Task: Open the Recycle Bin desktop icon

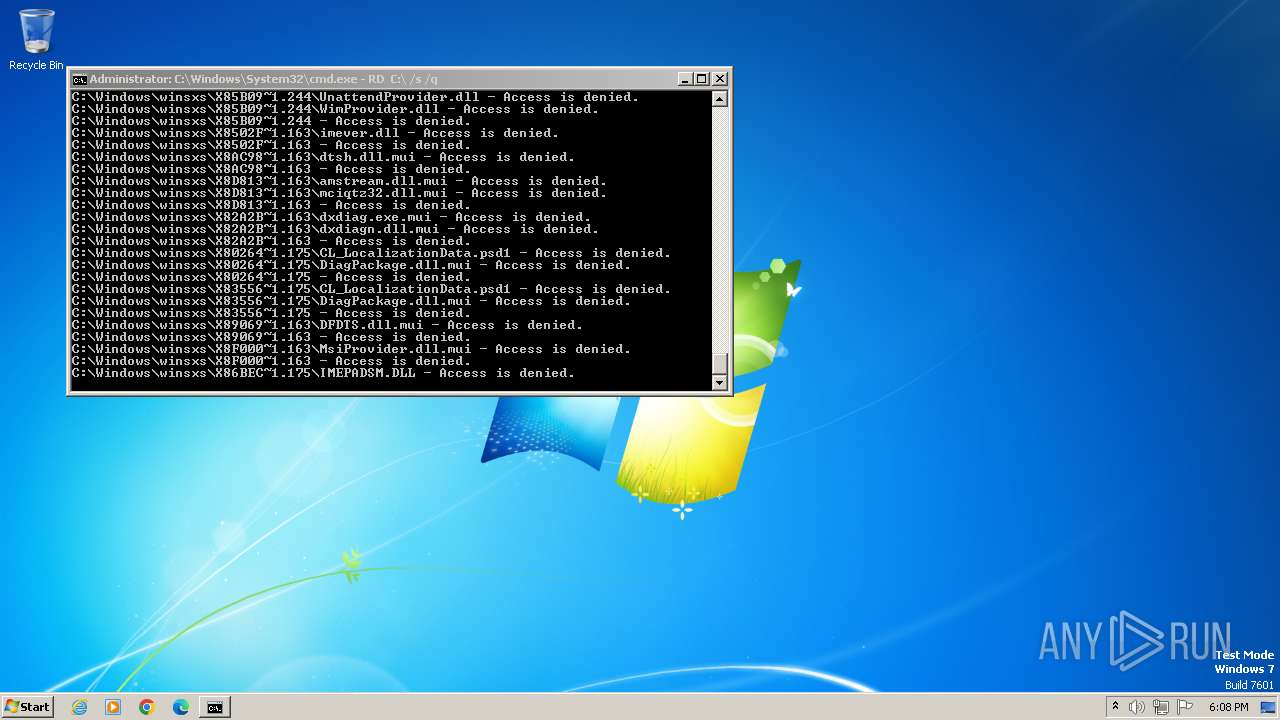Action: pyautogui.click(x=36, y=40)
